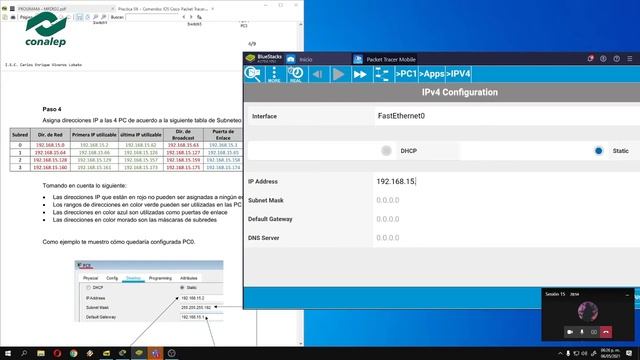Go to next search result in PDF viewer
The width and height of the screenshot is (640, 360).
pos(191,17)
